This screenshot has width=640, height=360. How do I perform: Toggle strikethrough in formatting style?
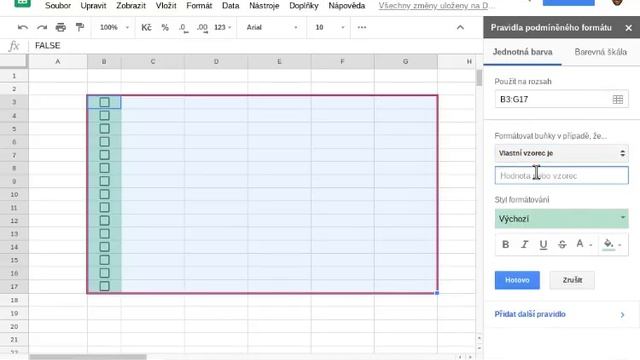pos(562,244)
